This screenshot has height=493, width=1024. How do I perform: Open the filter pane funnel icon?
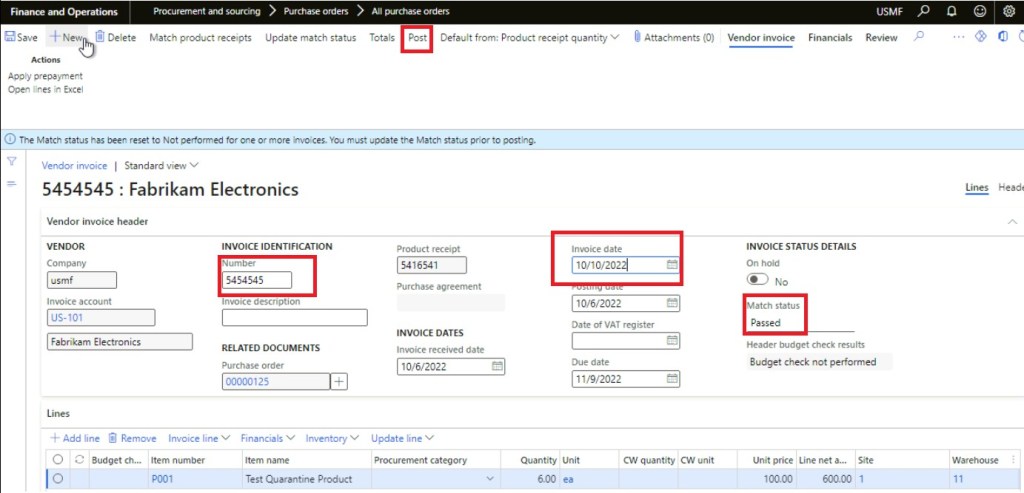pos(12,162)
